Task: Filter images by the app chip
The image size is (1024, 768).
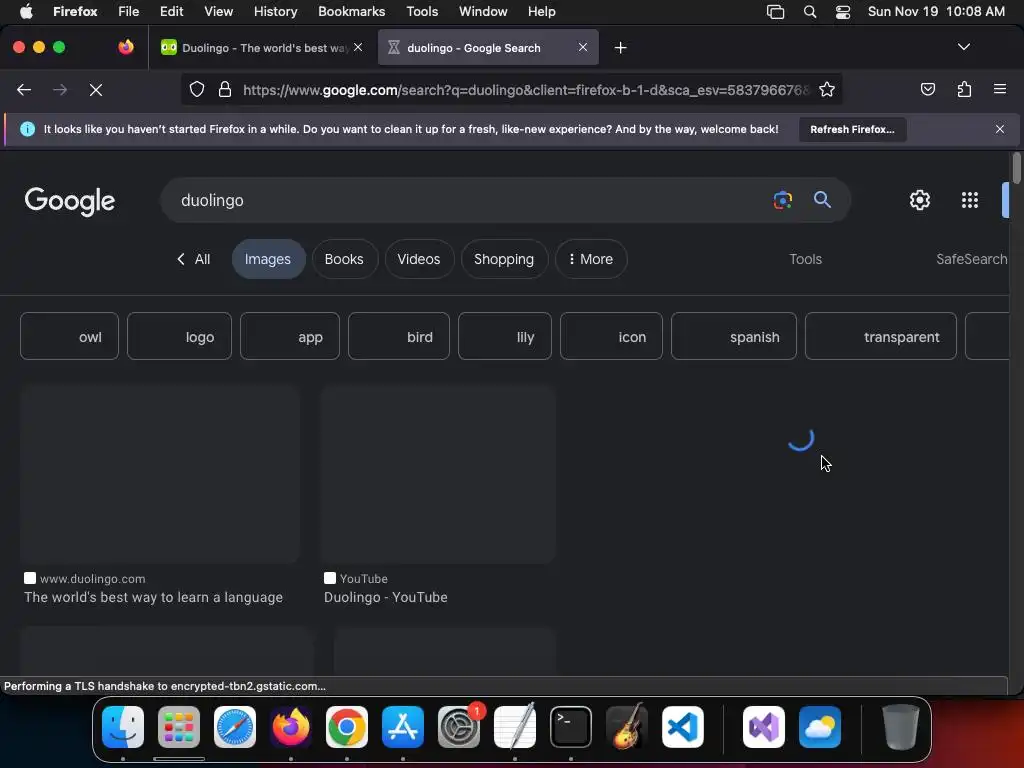Action: pos(290,336)
